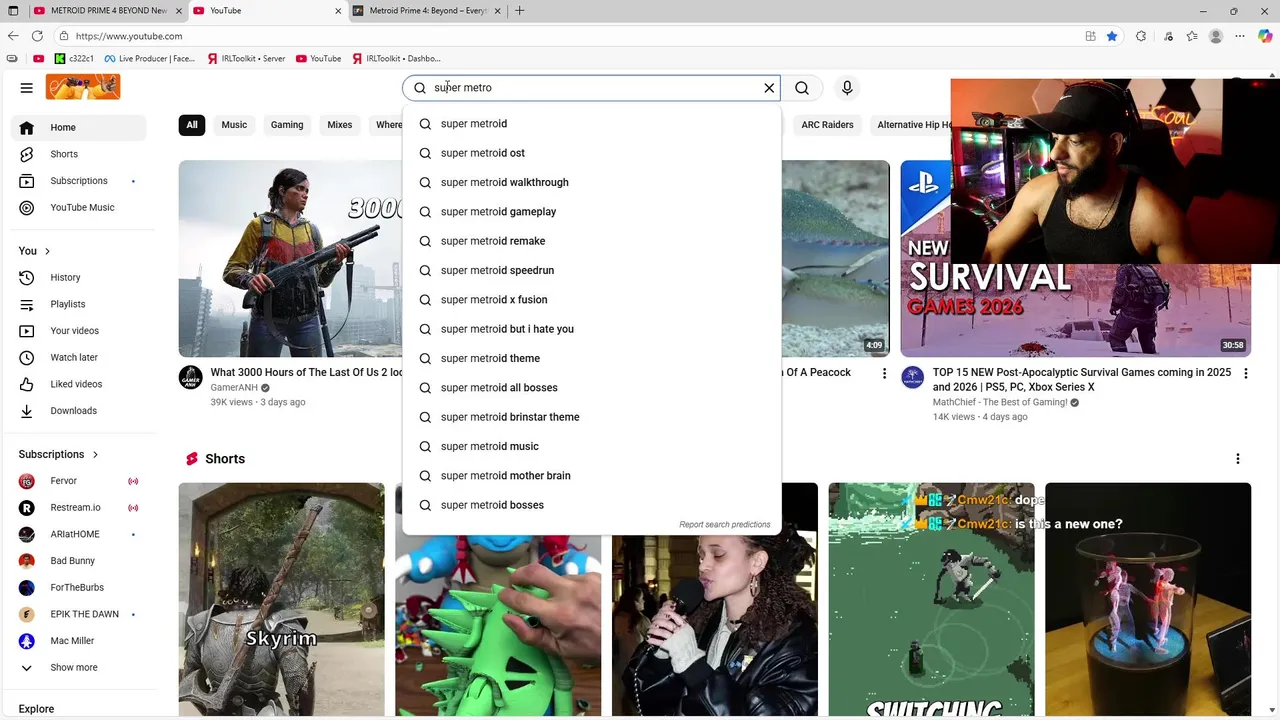Select 'super metroid brinstar theme' suggestion

point(592,417)
